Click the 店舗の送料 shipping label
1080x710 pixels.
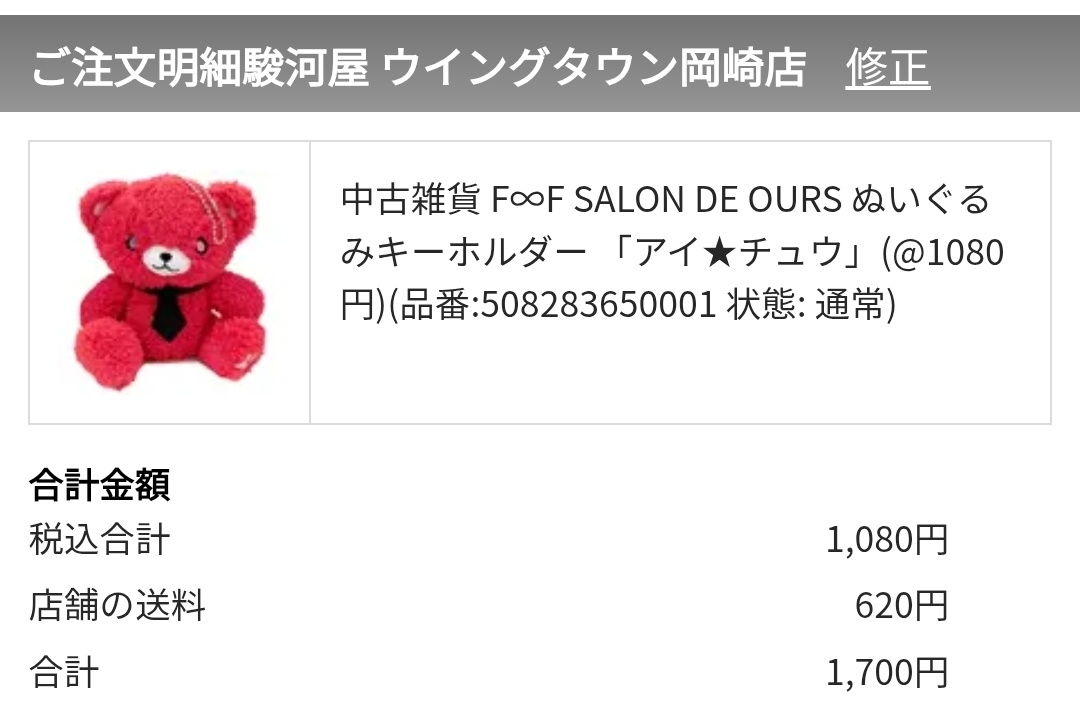point(118,605)
